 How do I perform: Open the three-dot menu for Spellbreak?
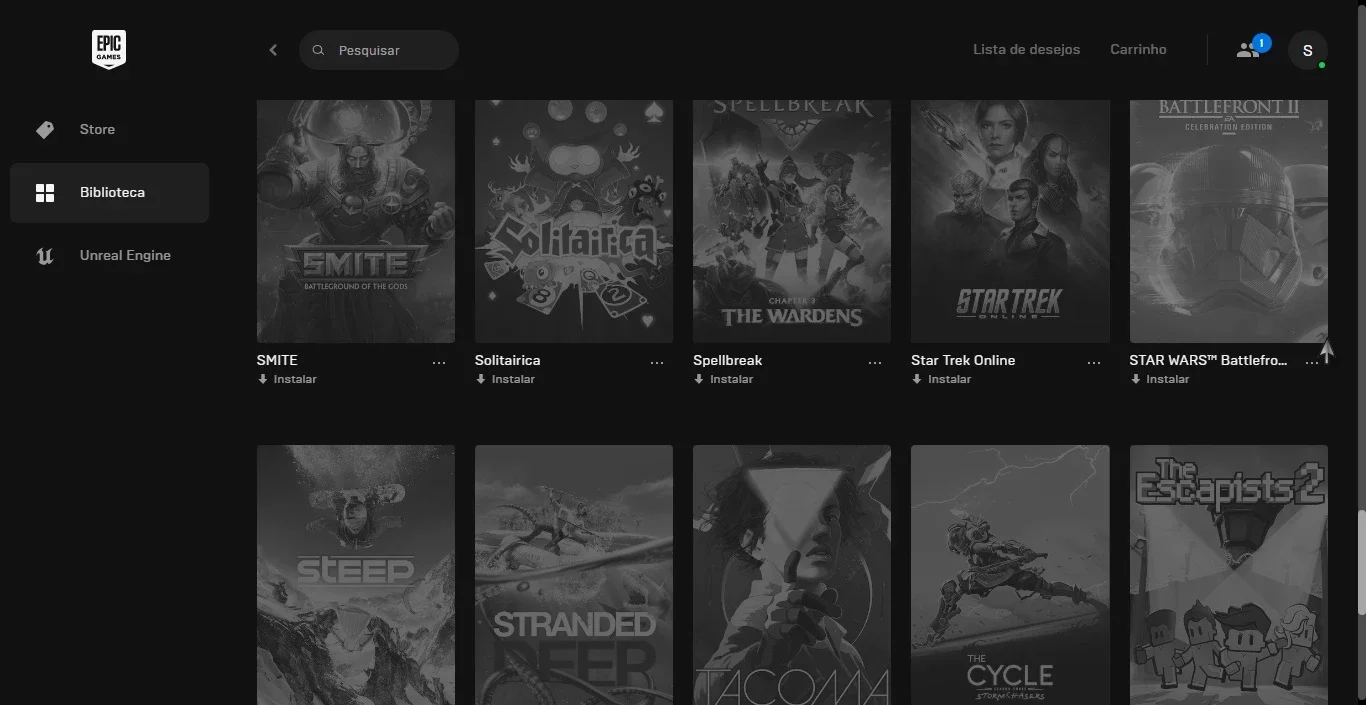[875, 363]
